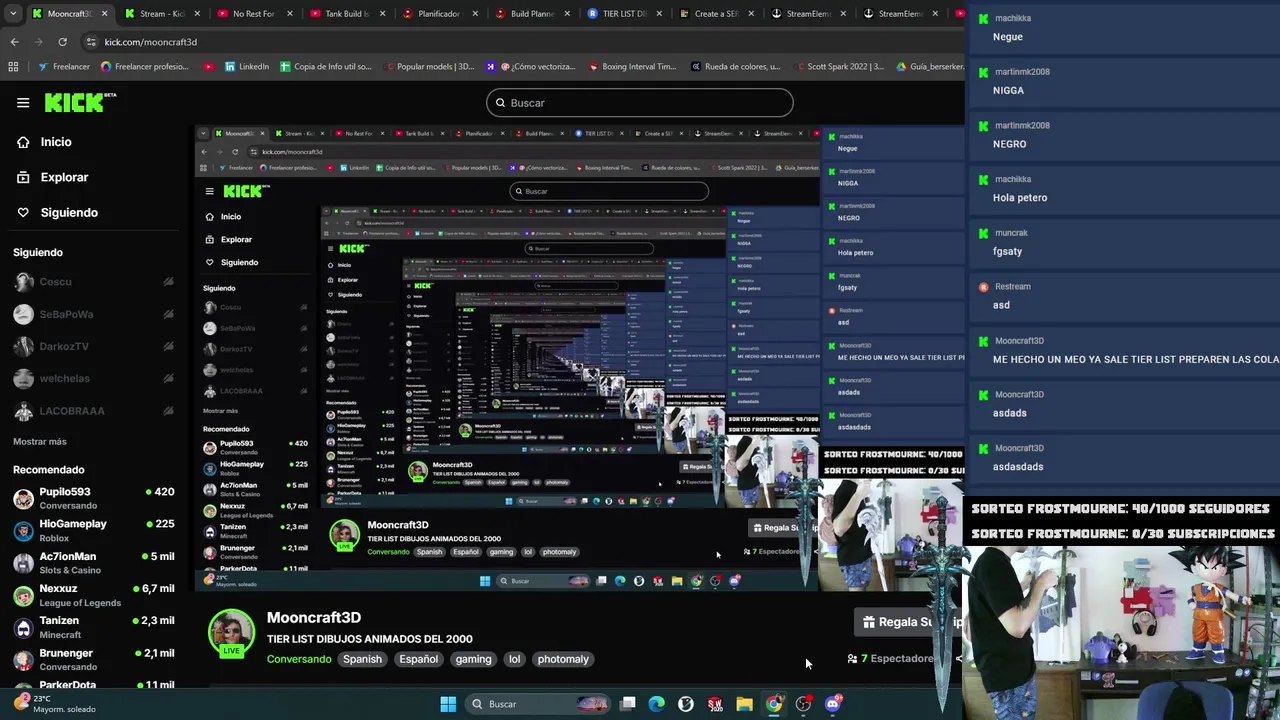Viewport: 1280px width, 720px height.
Task: Open recommended channel Tanizen
Action: (x=94, y=627)
